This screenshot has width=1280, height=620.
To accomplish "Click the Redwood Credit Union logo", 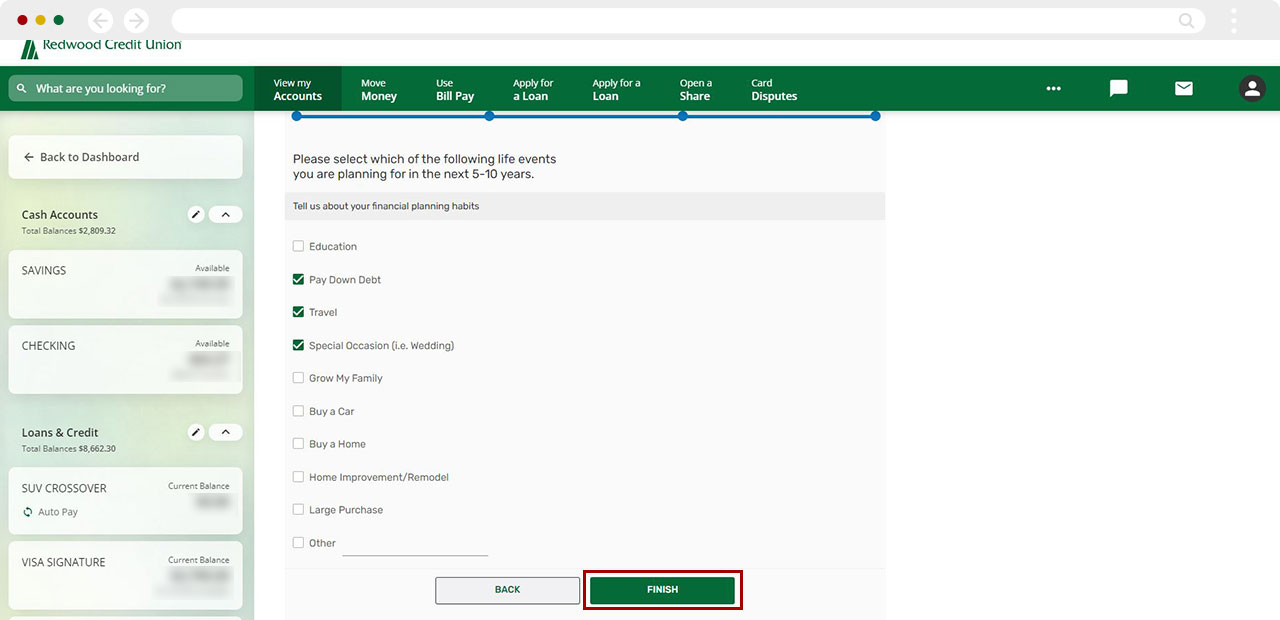I will click(x=101, y=48).
